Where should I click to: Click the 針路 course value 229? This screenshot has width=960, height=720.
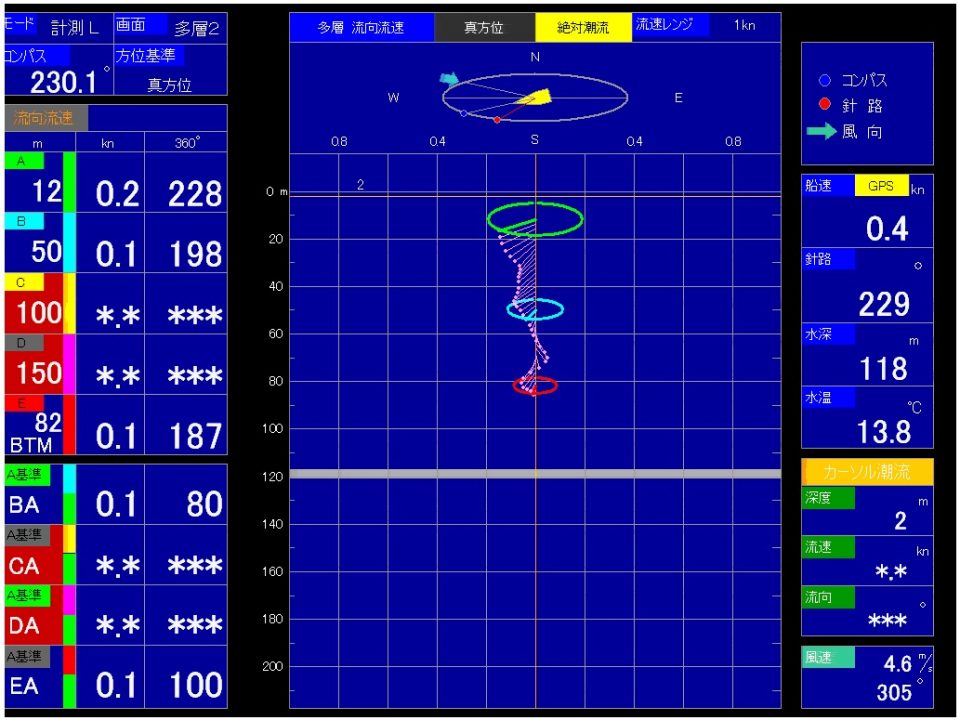click(x=884, y=304)
